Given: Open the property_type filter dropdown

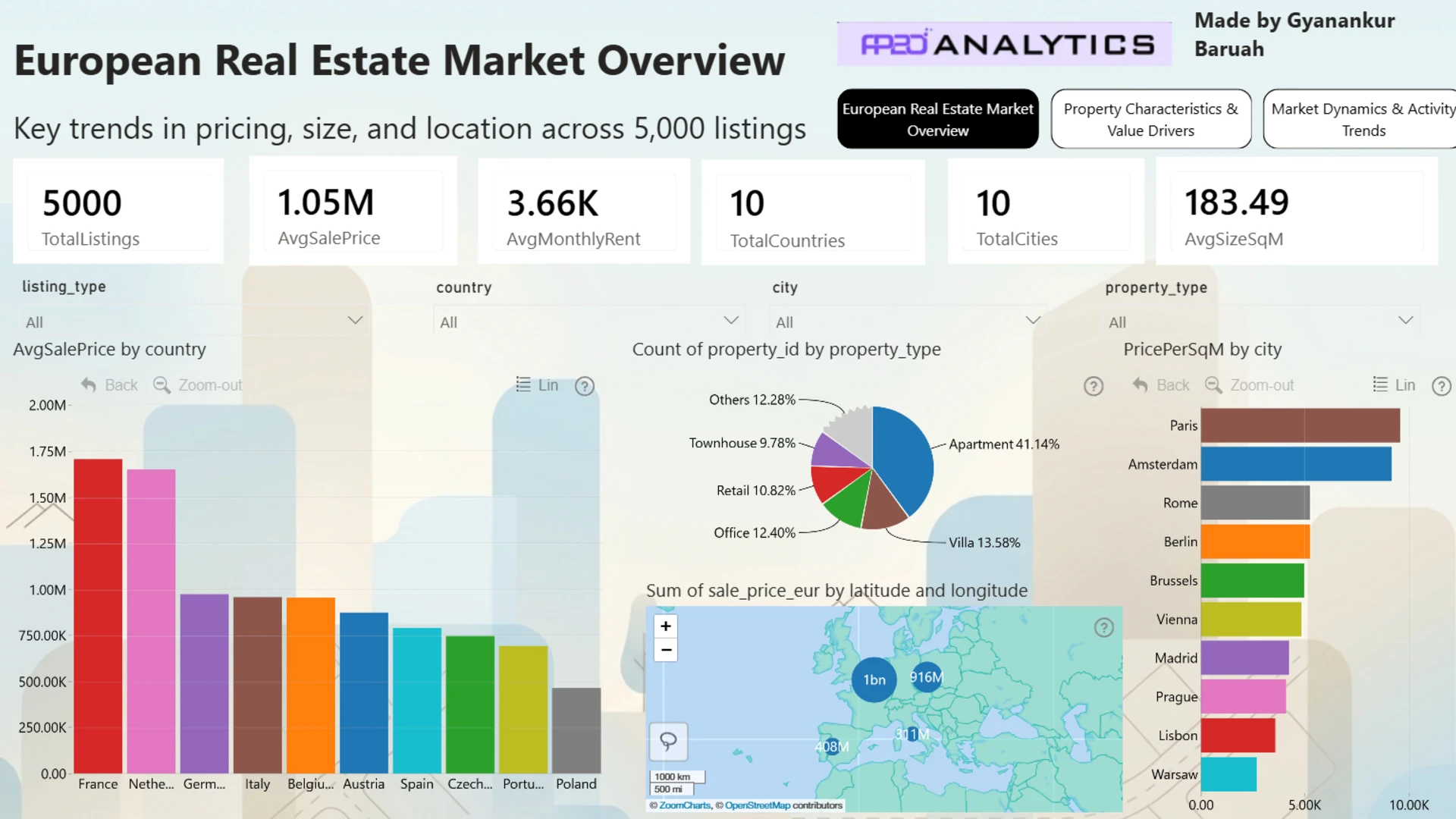Looking at the screenshot, I should tap(1405, 320).
